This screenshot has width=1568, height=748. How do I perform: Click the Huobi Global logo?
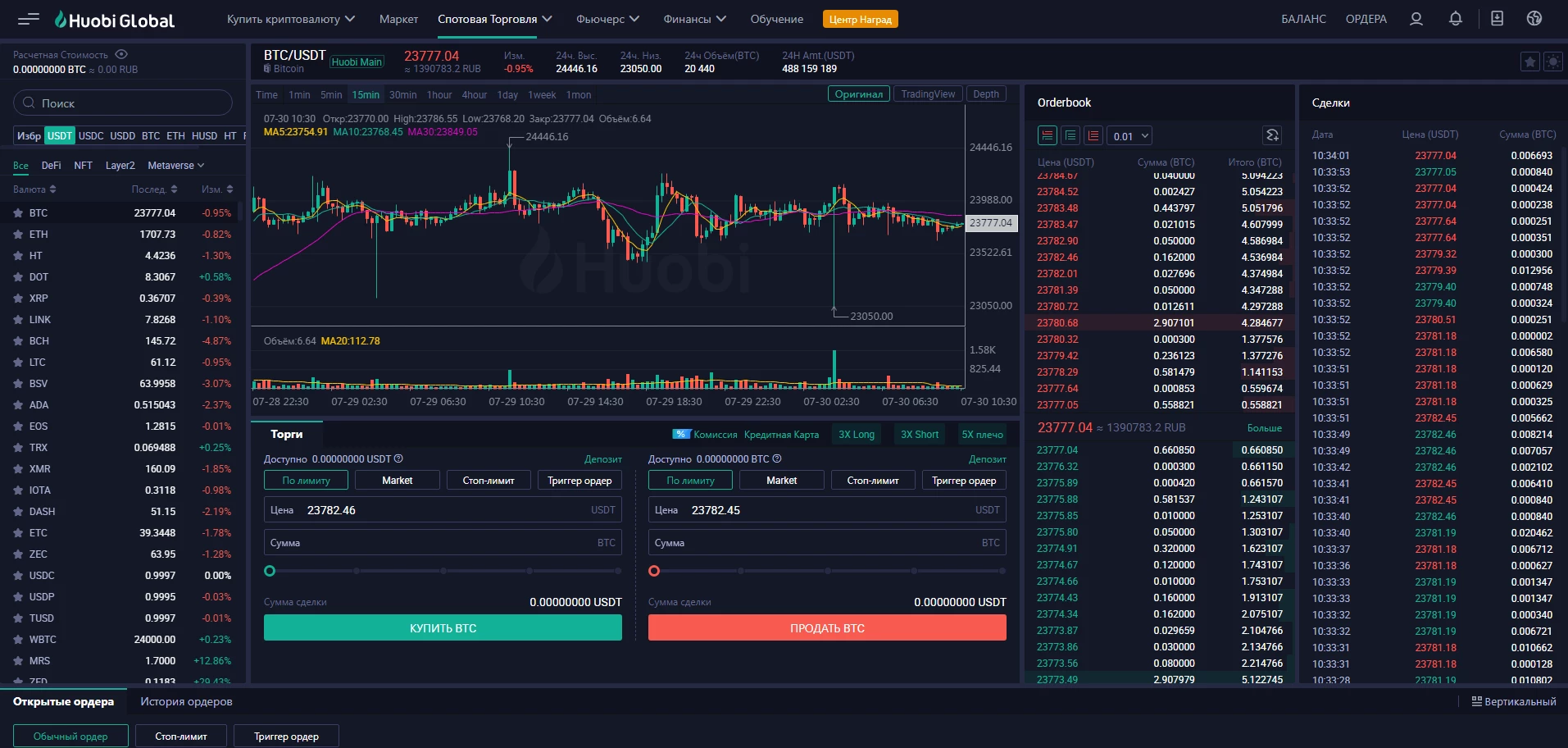115,20
